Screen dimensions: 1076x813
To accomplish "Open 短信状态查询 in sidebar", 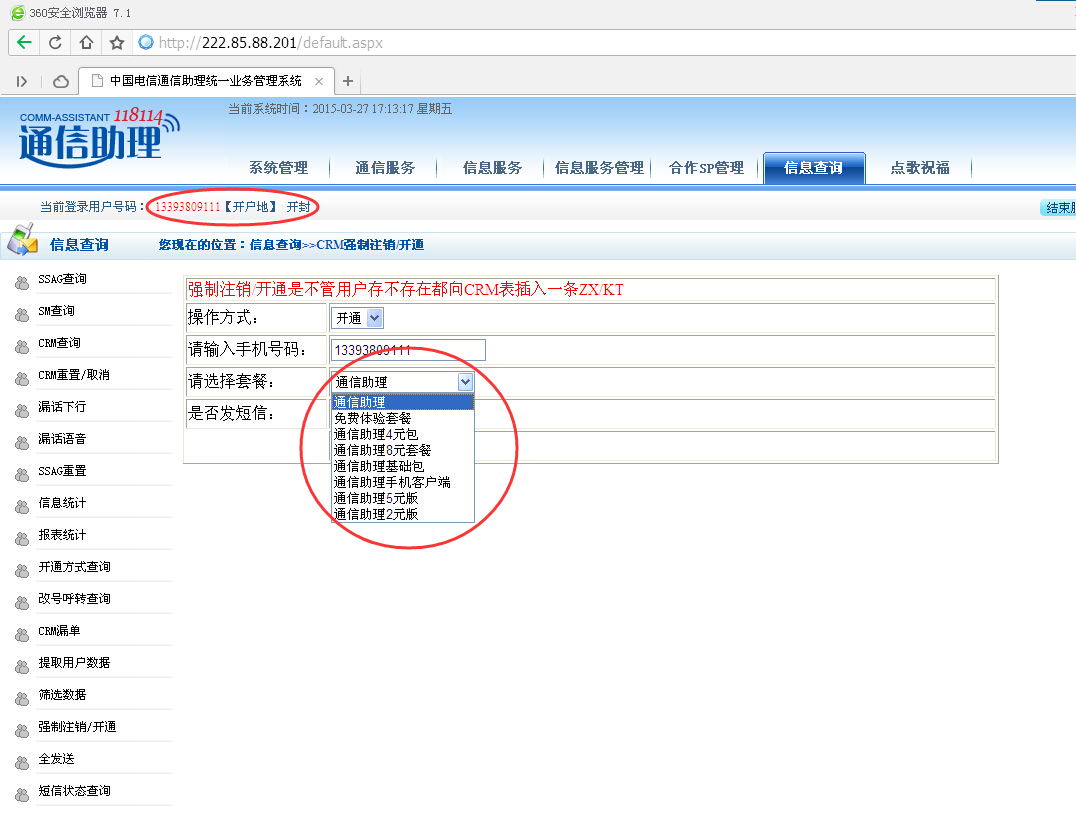I will (x=74, y=791).
